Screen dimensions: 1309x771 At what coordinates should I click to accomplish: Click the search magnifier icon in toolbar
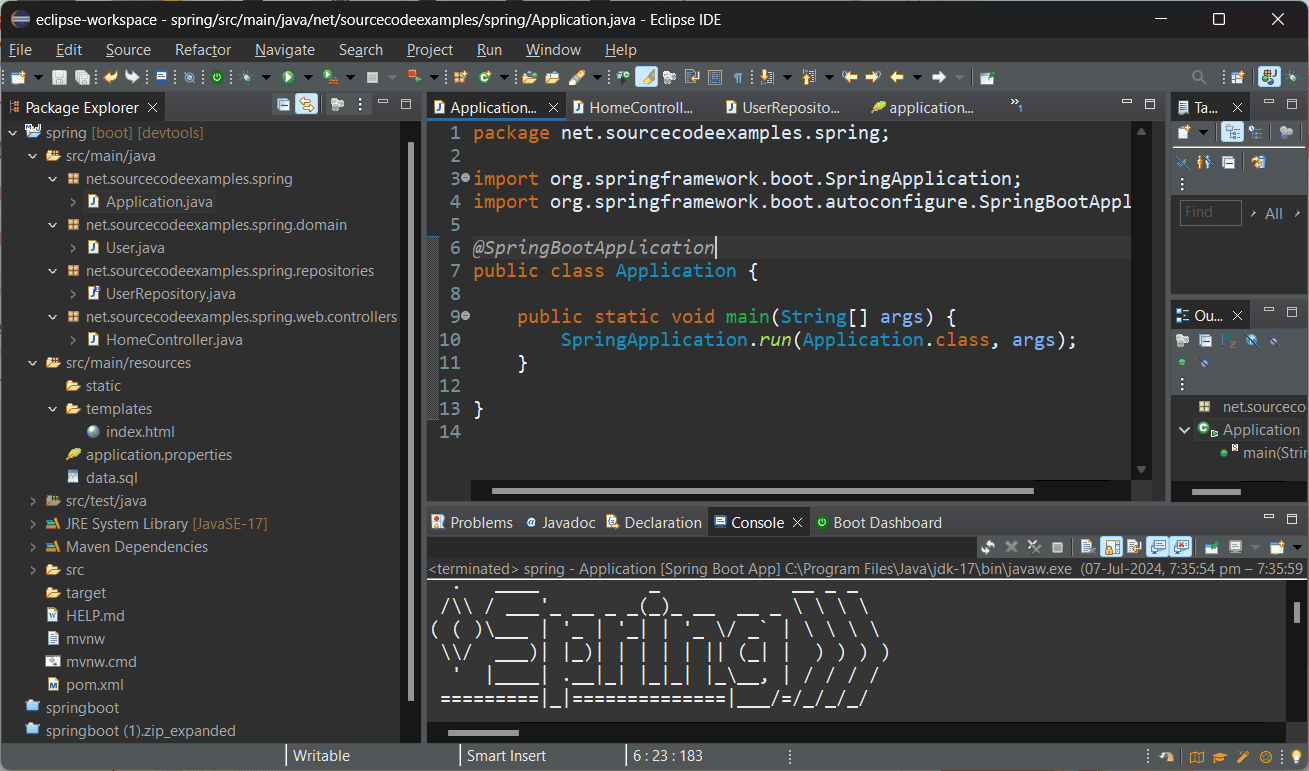[1199, 77]
